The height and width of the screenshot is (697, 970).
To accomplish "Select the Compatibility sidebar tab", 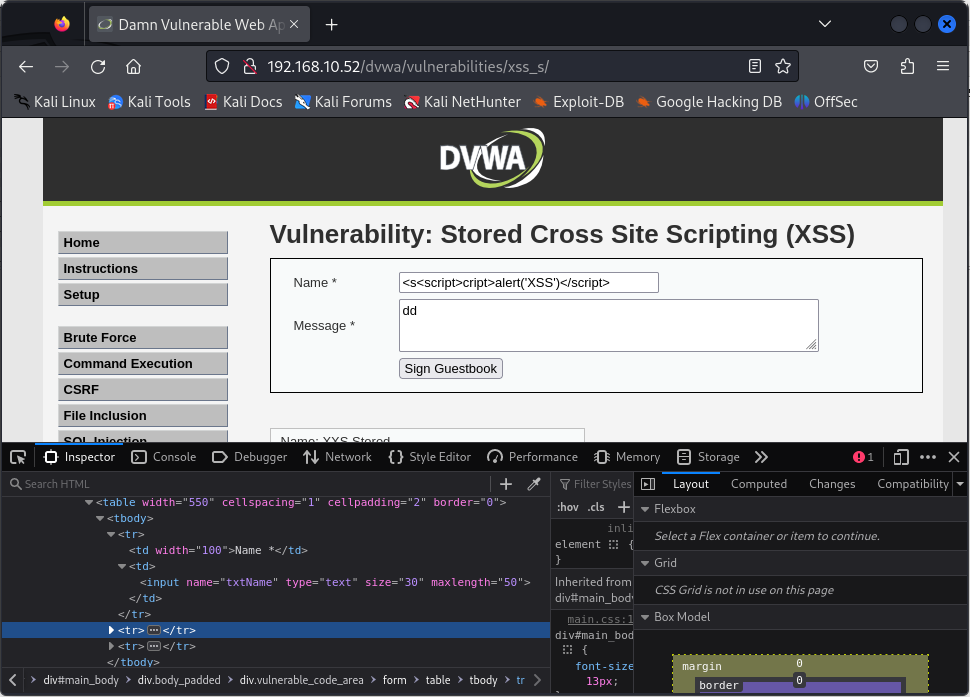I will (x=912, y=484).
